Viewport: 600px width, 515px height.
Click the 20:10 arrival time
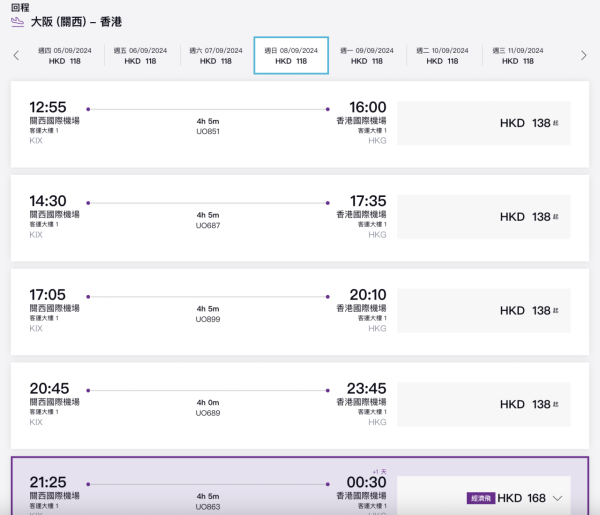[368, 295]
